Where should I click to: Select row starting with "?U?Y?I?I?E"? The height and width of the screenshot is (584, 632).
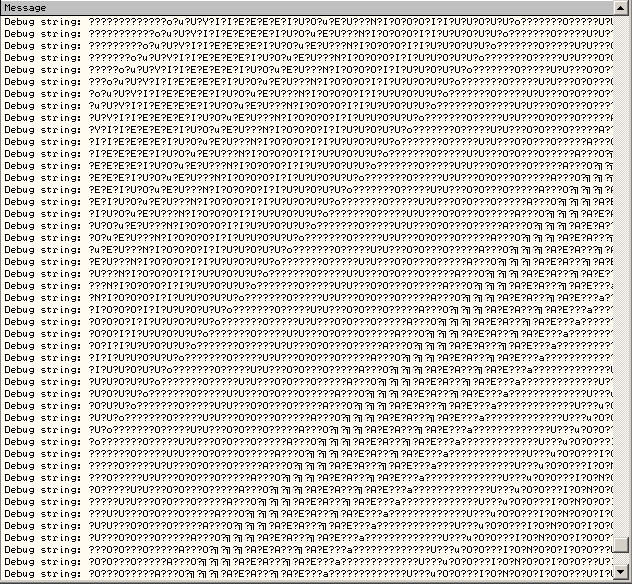[x=300, y=116]
